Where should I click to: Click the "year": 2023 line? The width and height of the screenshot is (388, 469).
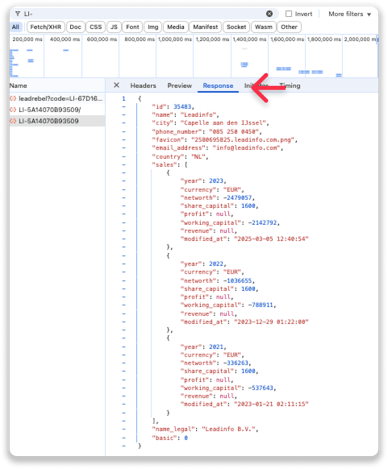coord(203,181)
